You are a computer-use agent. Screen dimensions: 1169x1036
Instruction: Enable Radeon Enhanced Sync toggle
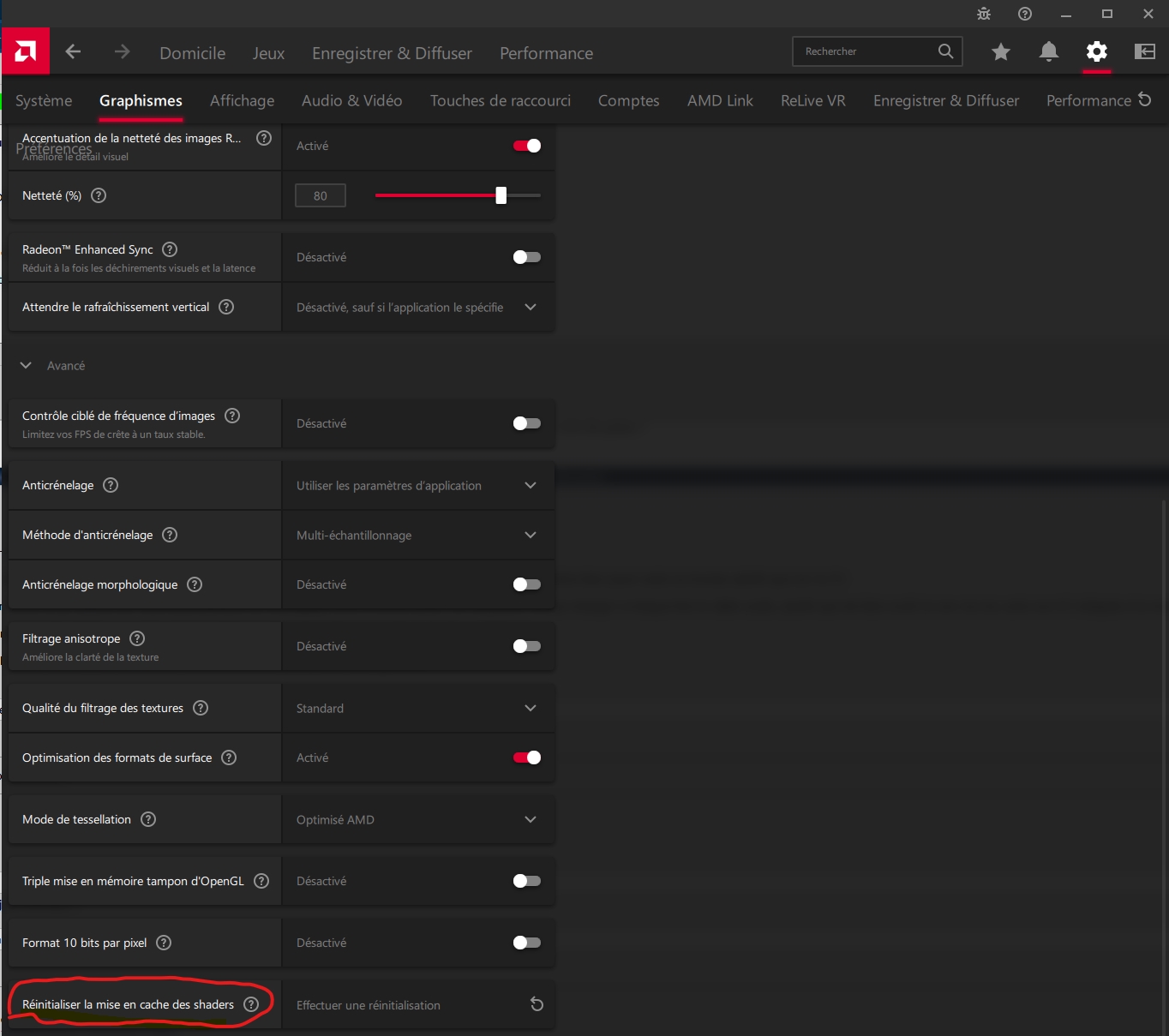coord(526,257)
